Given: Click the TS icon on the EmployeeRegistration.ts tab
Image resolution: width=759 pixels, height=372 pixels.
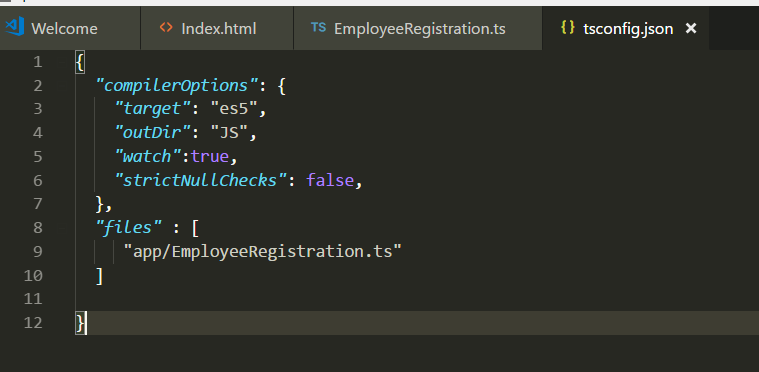Looking at the screenshot, I should click(x=319, y=28).
